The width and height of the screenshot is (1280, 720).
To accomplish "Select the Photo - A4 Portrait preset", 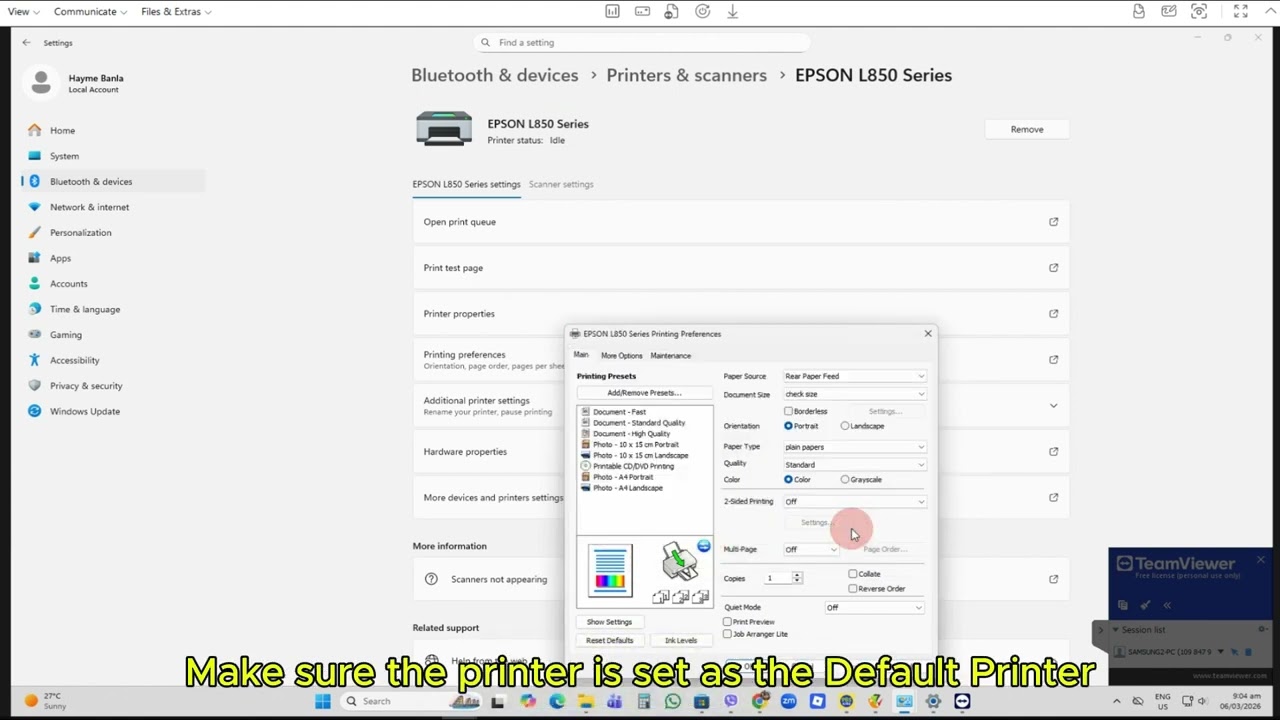I will coord(622,477).
